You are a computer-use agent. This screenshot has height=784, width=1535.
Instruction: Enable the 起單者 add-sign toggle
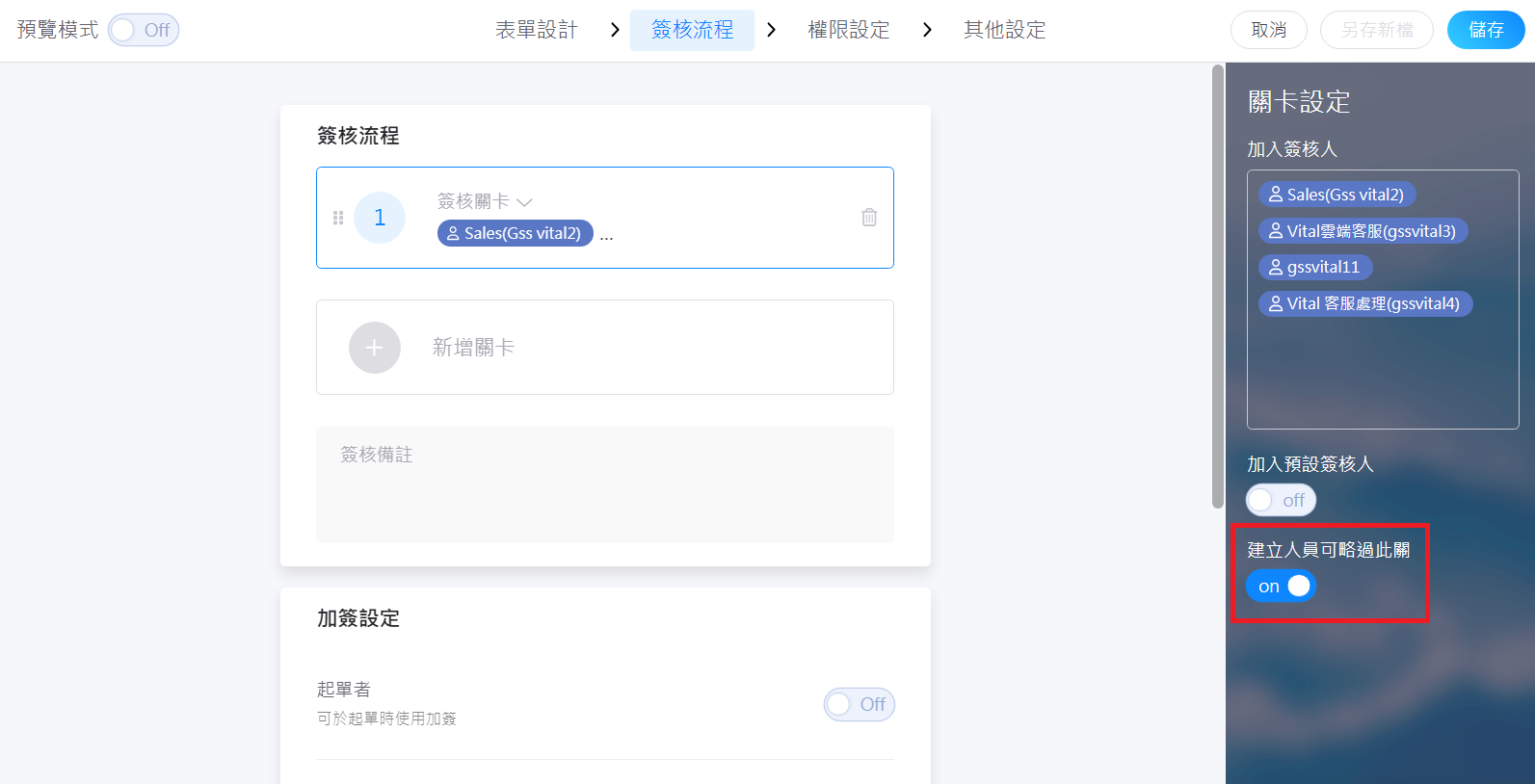click(859, 704)
